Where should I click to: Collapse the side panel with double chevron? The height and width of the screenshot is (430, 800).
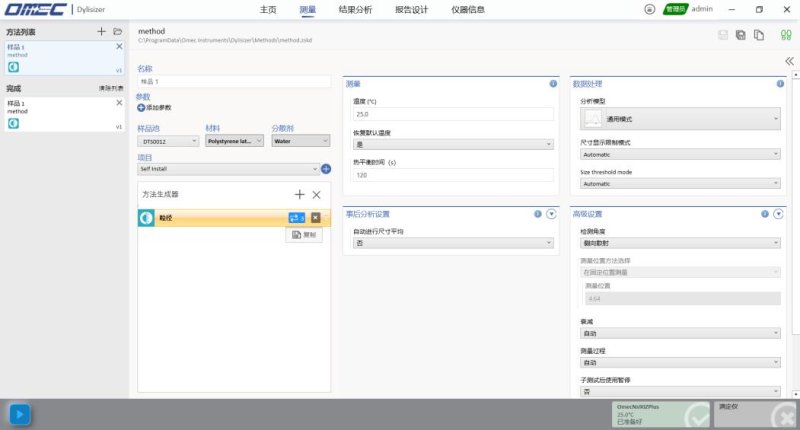coord(789,61)
